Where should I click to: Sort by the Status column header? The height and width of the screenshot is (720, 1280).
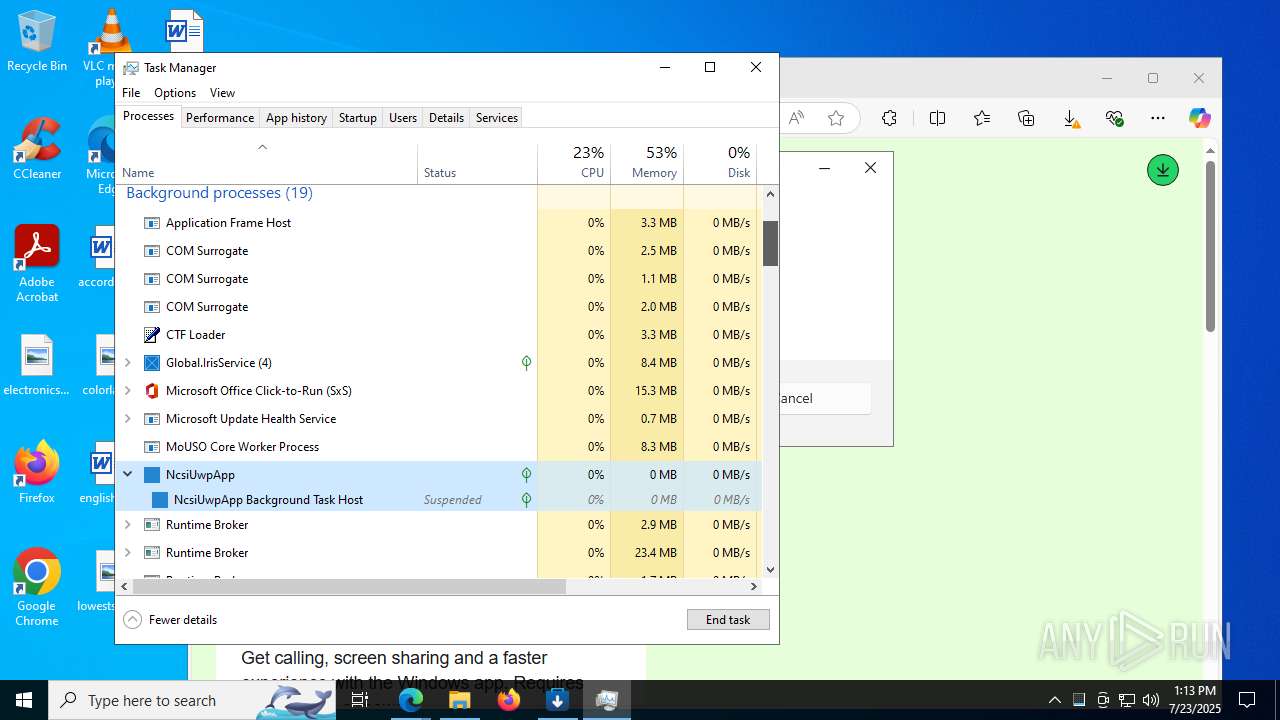477,163
